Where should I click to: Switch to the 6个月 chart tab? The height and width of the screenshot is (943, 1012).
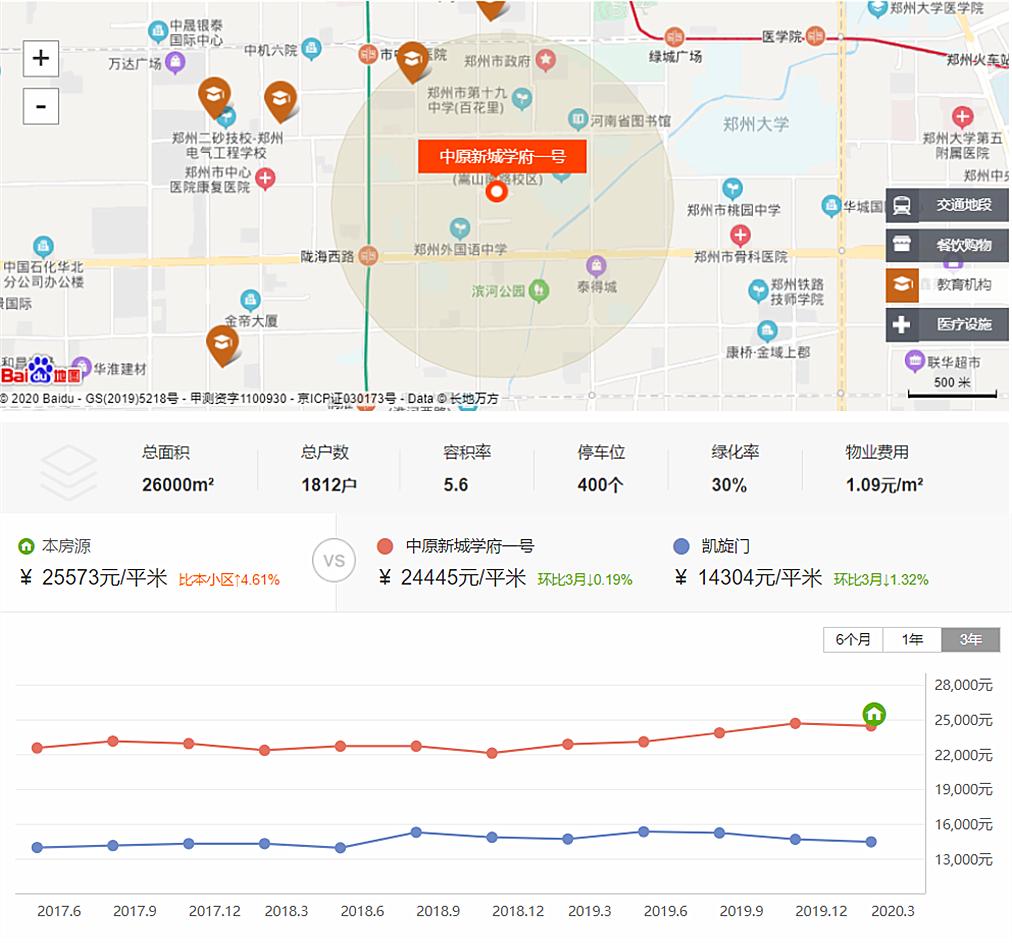coord(853,639)
